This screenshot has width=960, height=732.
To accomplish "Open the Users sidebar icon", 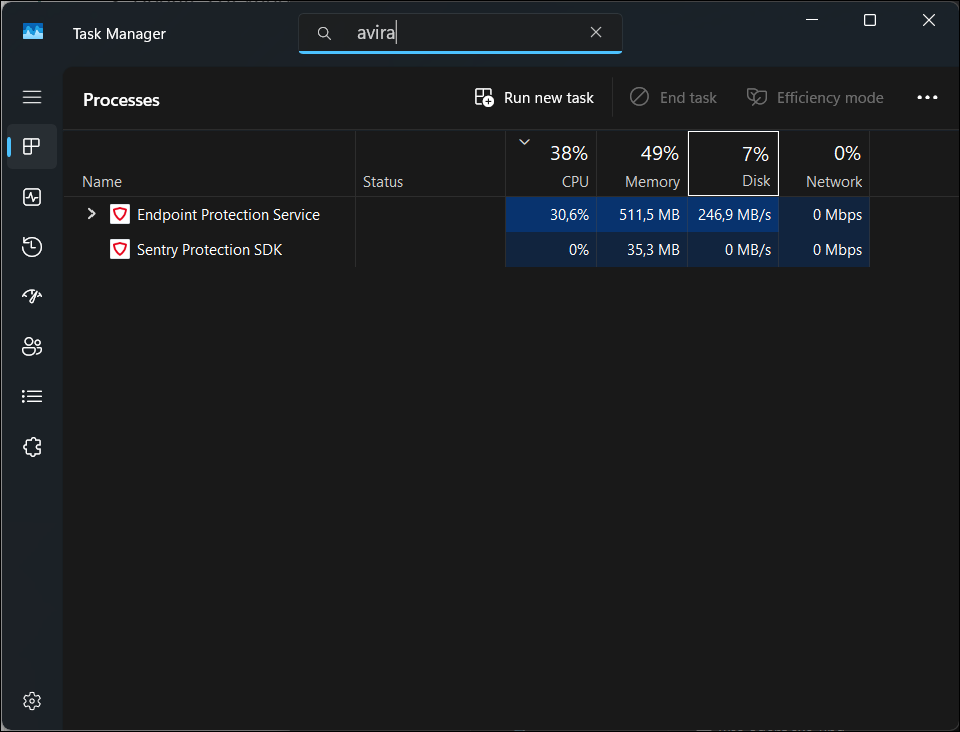I will click(32, 346).
